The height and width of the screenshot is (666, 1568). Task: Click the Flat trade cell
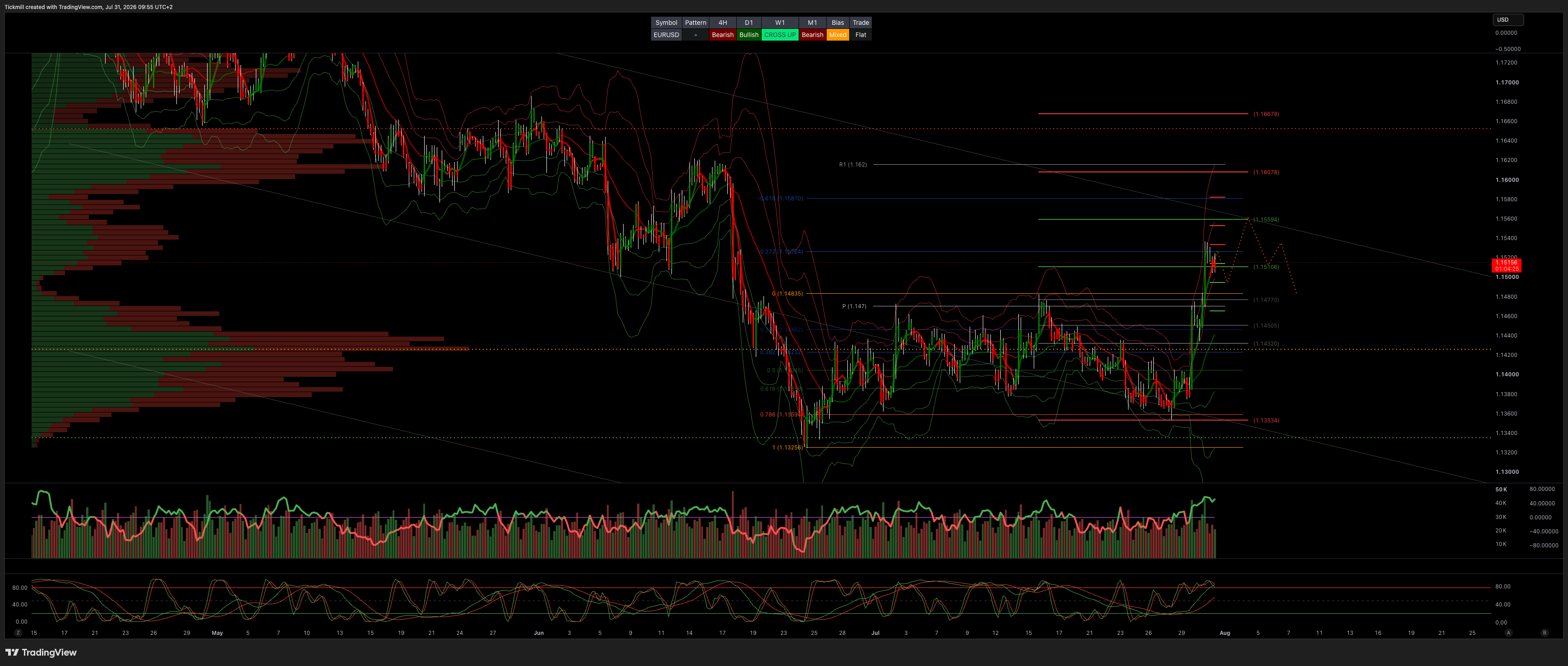860,35
